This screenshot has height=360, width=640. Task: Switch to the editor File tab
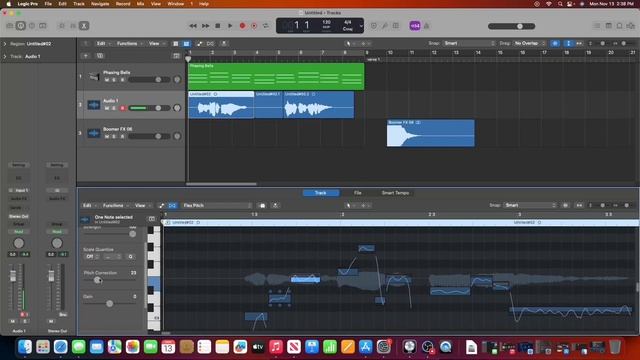click(x=358, y=193)
